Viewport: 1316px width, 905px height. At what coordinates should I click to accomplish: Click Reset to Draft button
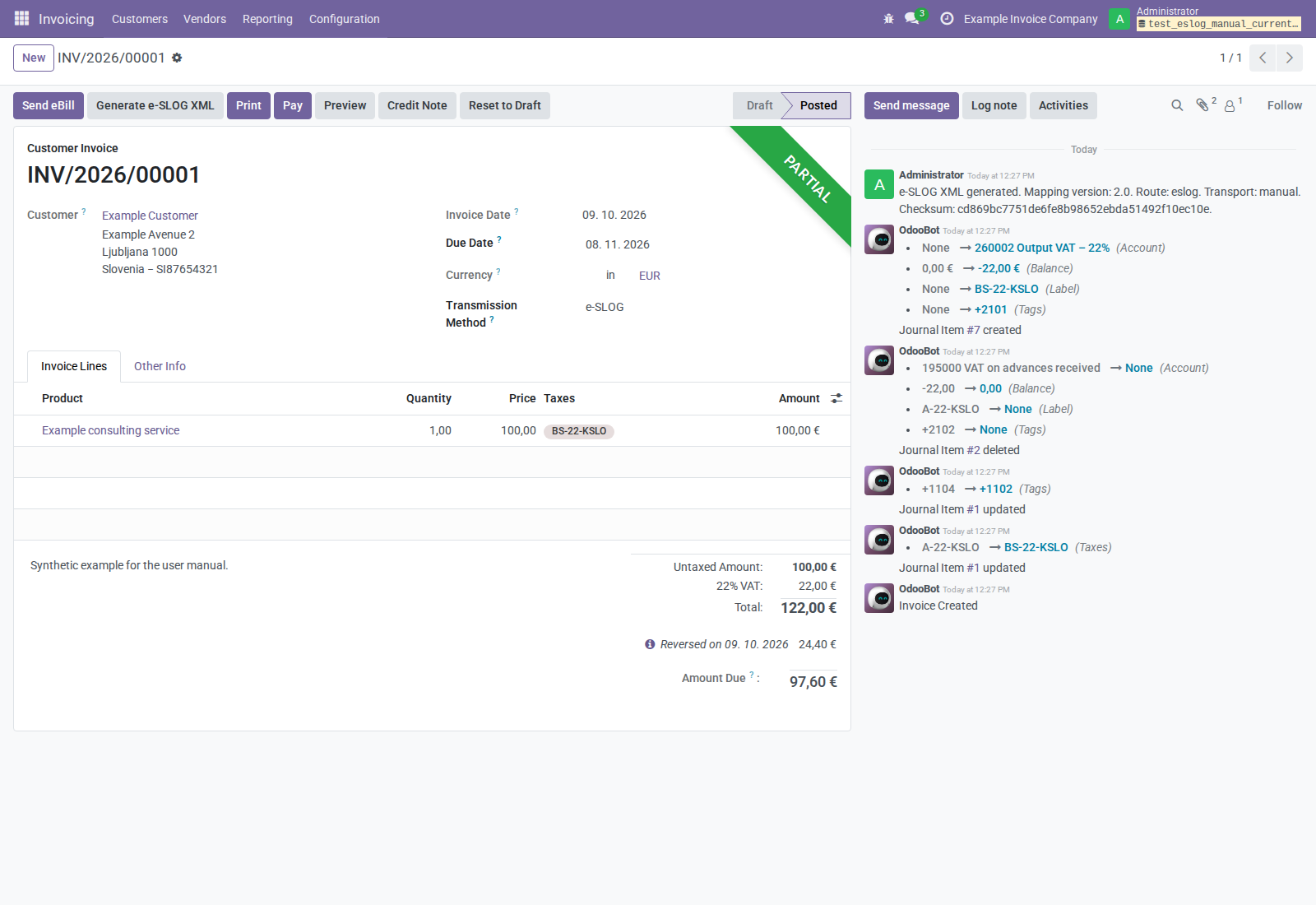click(505, 105)
